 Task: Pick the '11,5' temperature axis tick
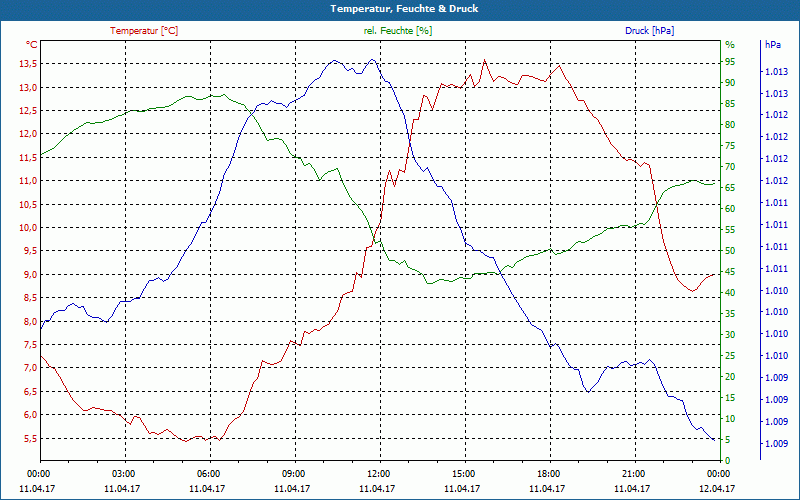[28, 157]
